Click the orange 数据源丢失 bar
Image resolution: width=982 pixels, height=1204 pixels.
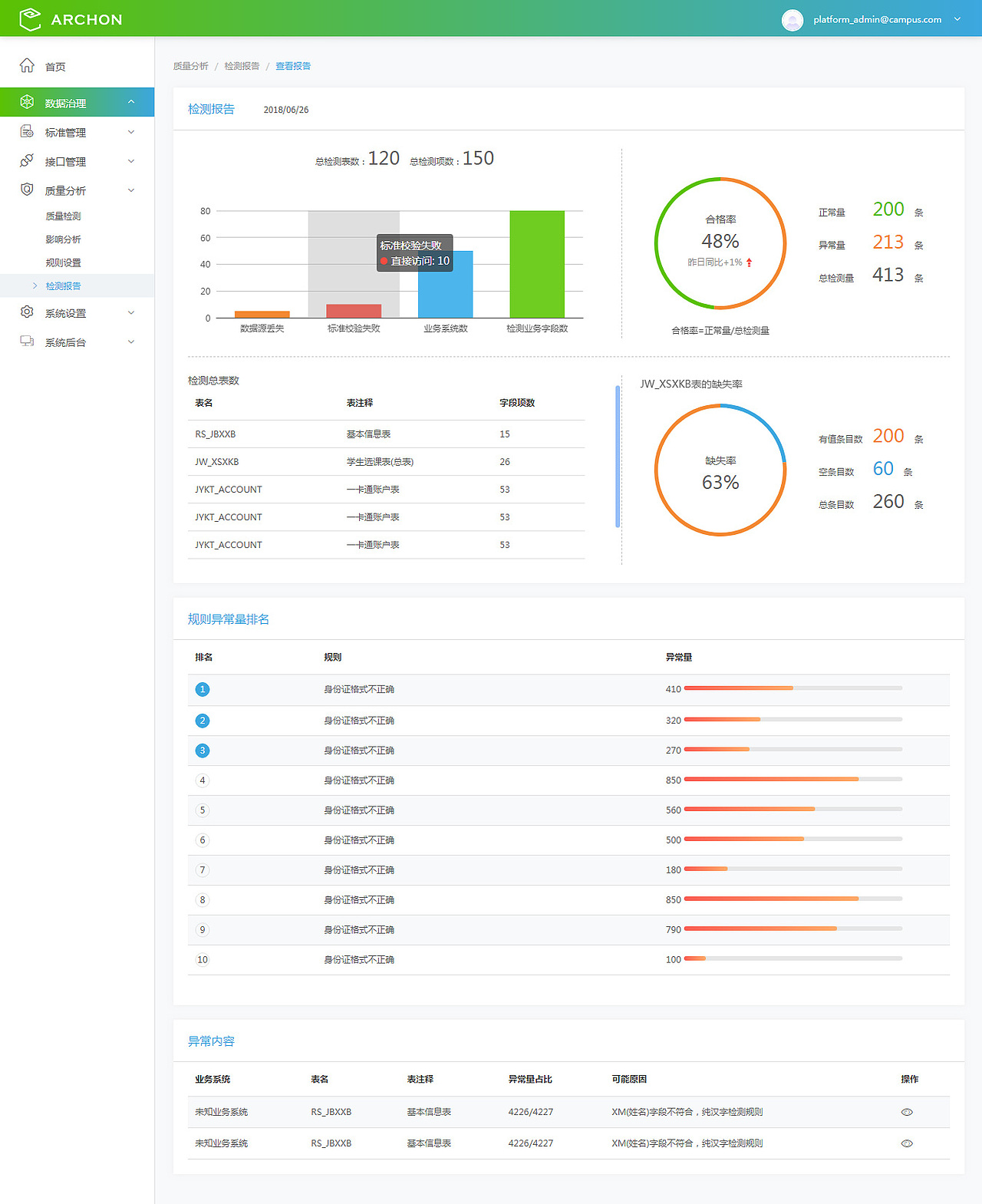(262, 315)
